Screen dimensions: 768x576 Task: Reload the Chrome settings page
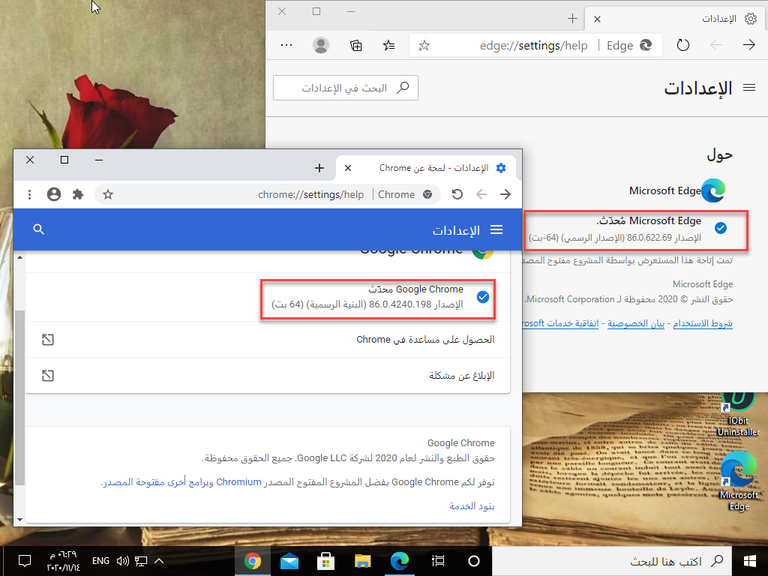(x=457, y=194)
